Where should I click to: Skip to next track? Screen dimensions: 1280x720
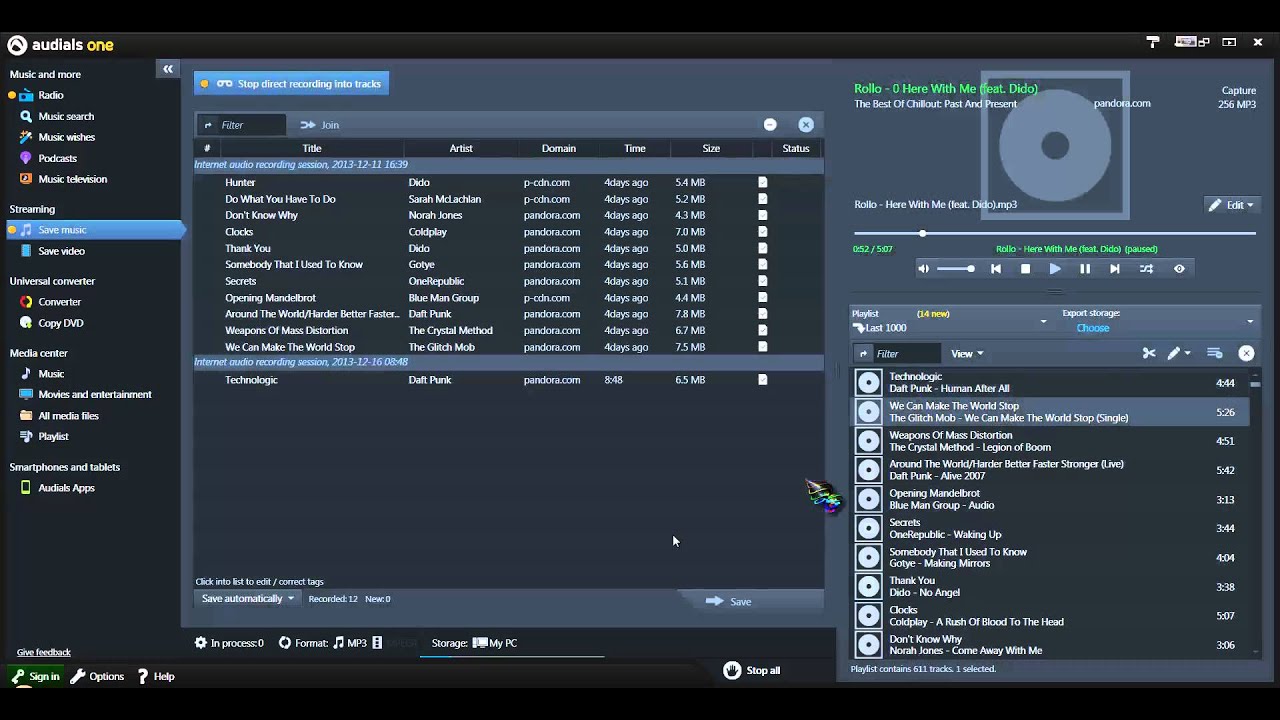point(1115,269)
